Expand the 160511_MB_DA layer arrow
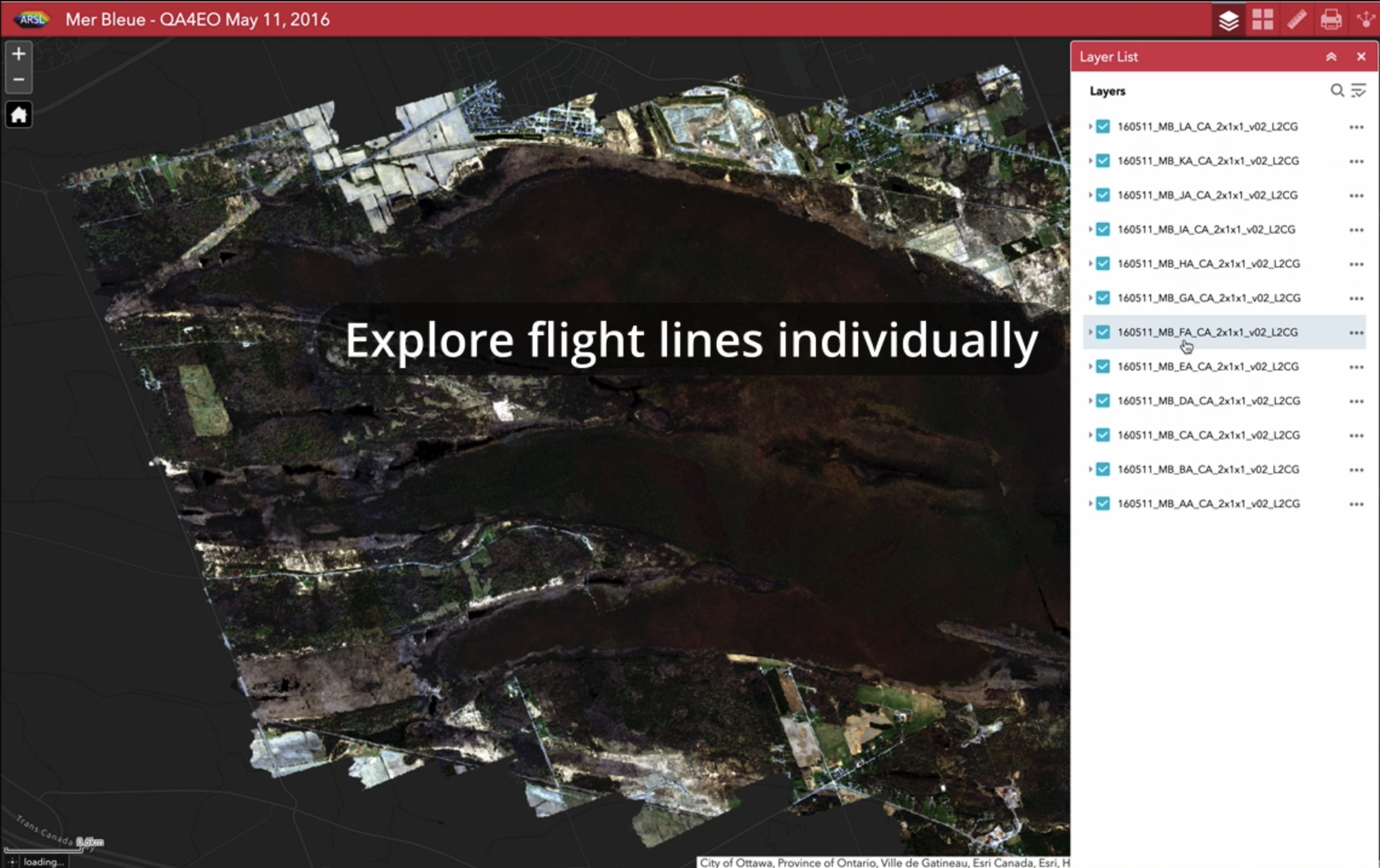Image resolution: width=1380 pixels, height=868 pixels. (1090, 401)
